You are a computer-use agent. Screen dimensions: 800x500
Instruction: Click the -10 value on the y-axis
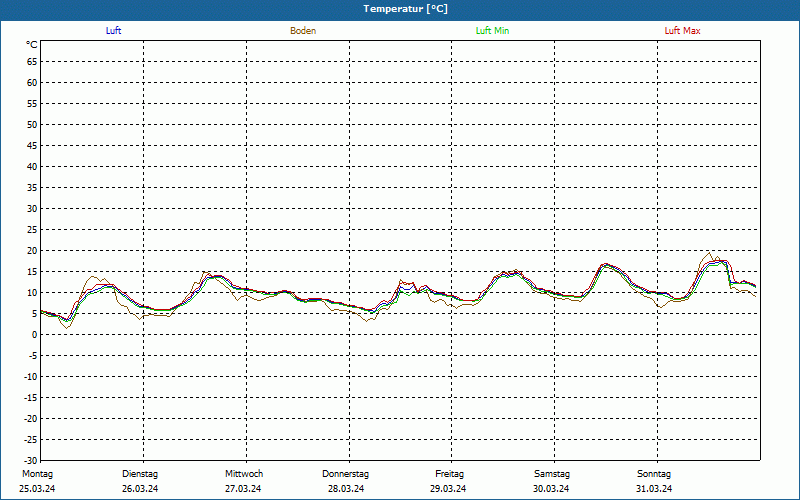pyautogui.click(x=31, y=377)
